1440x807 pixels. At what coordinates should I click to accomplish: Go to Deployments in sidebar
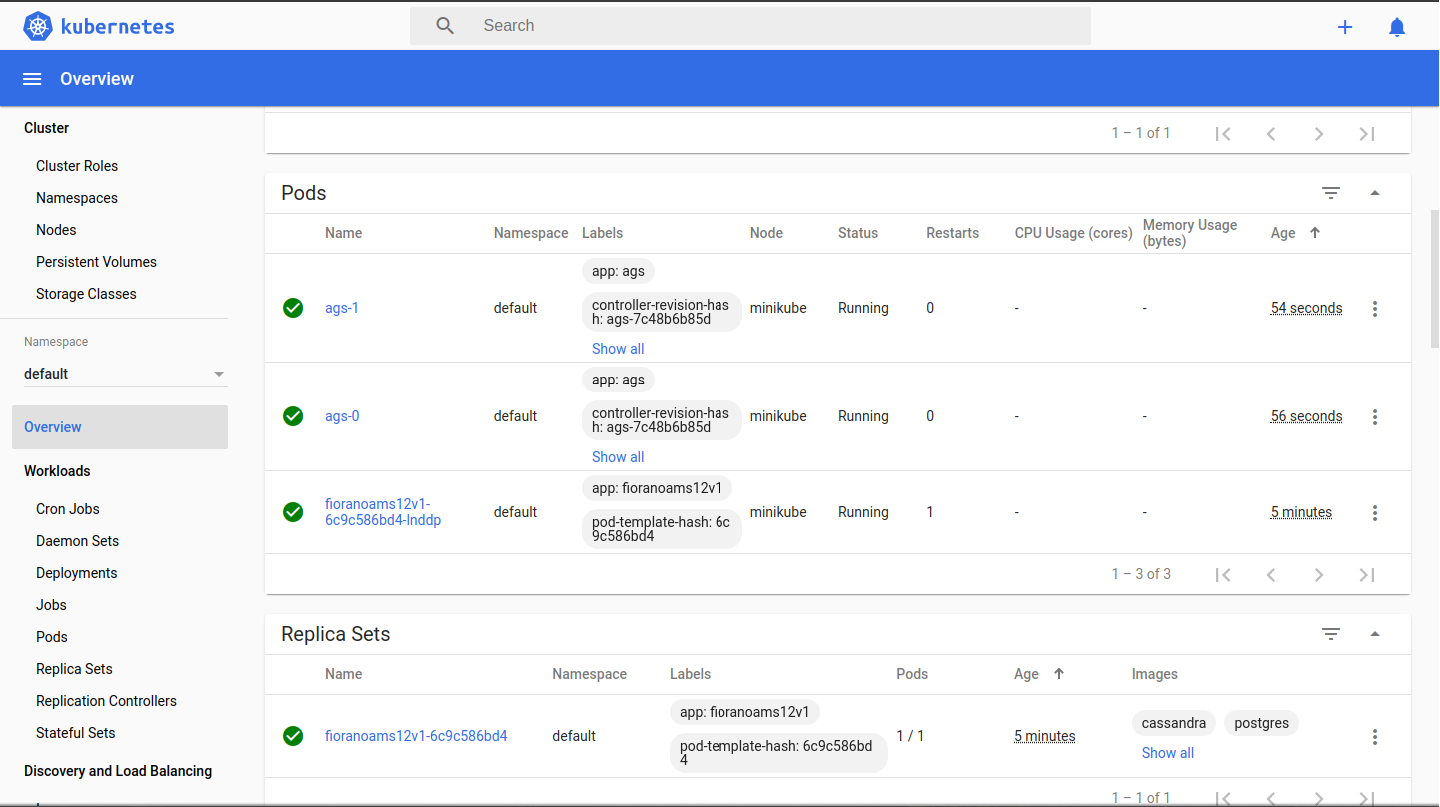pyautogui.click(x=77, y=573)
